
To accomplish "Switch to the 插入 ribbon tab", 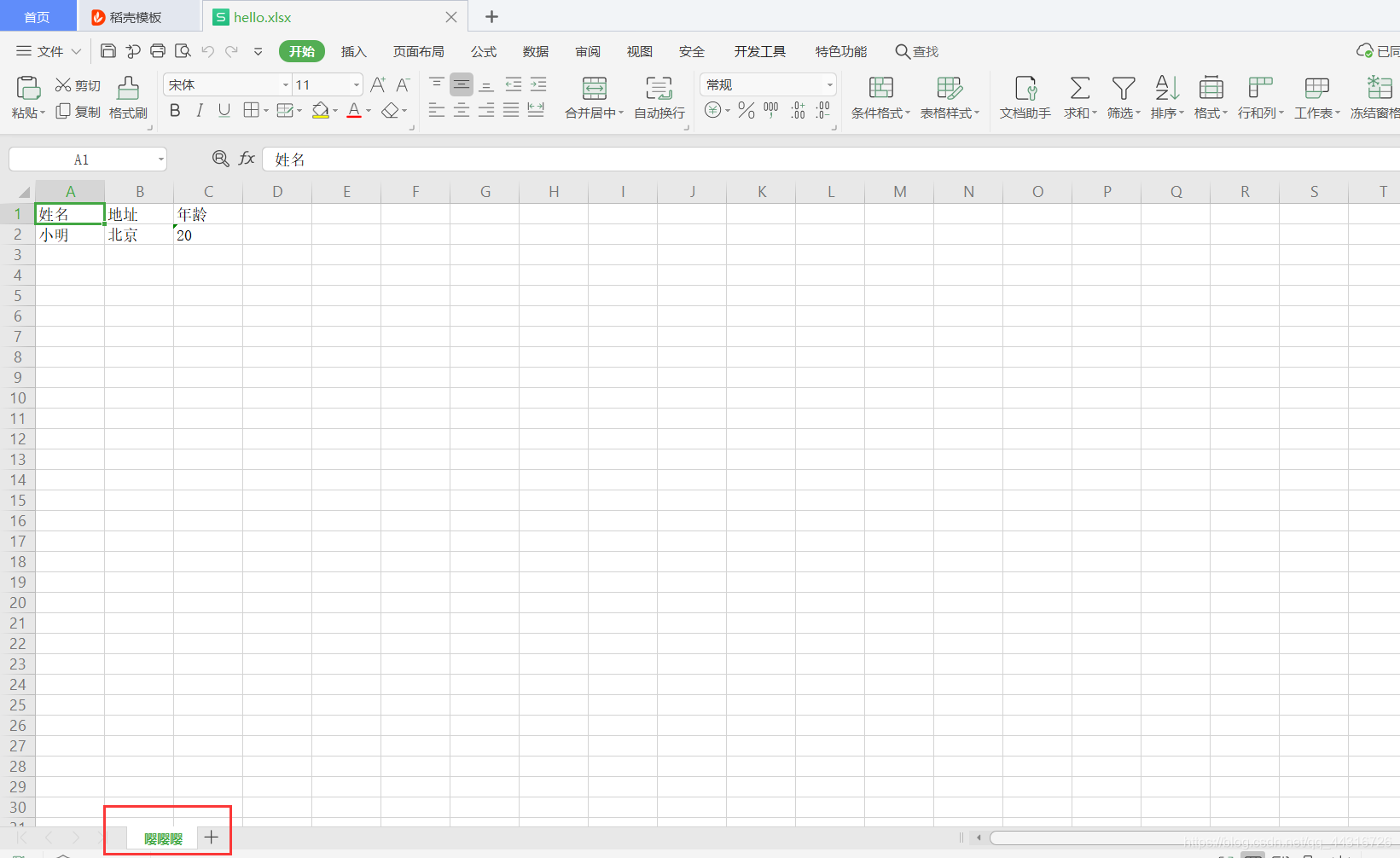I will click(353, 51).
